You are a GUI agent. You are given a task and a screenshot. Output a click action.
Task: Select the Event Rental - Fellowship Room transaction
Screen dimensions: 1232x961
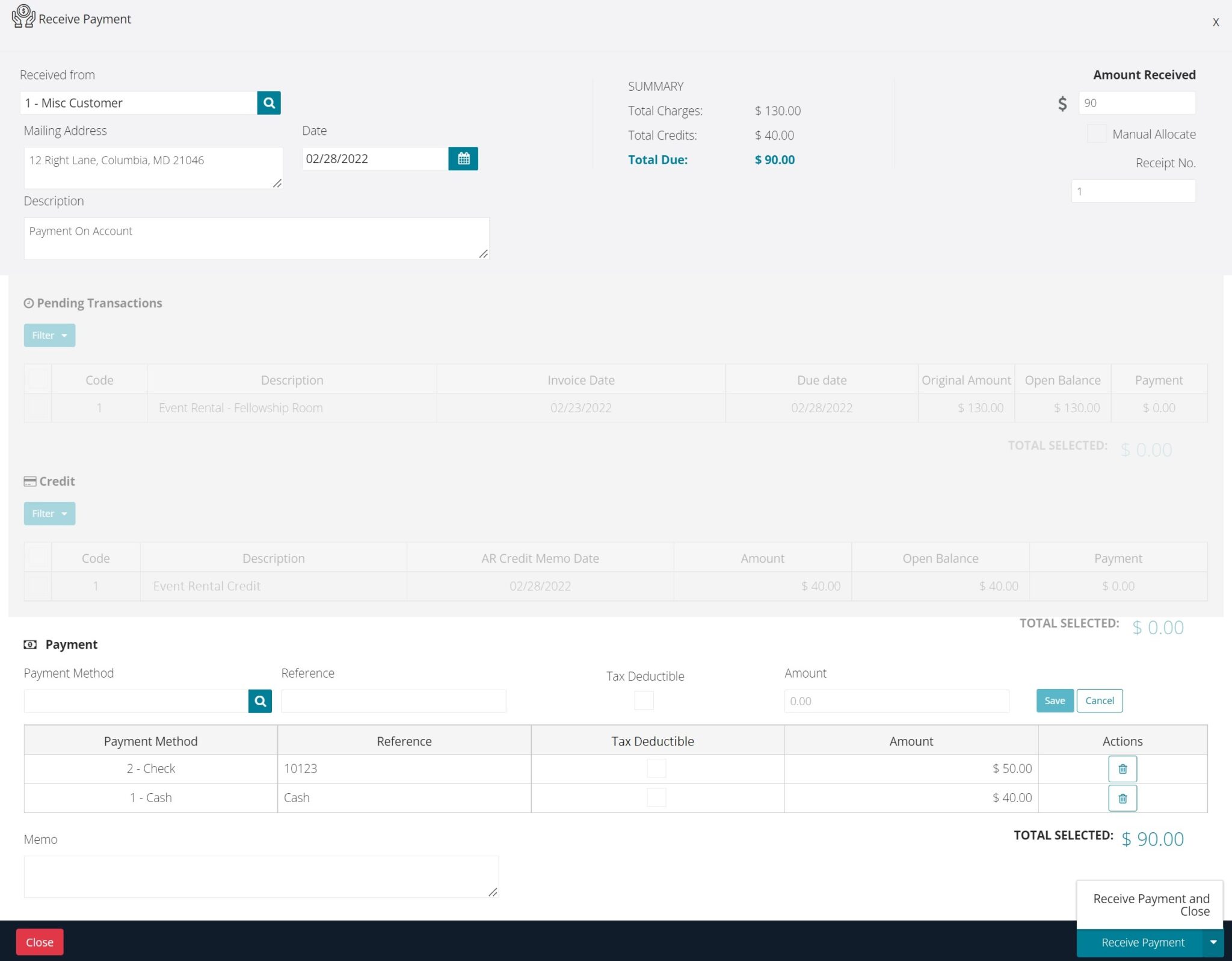[x=38, y=407]
